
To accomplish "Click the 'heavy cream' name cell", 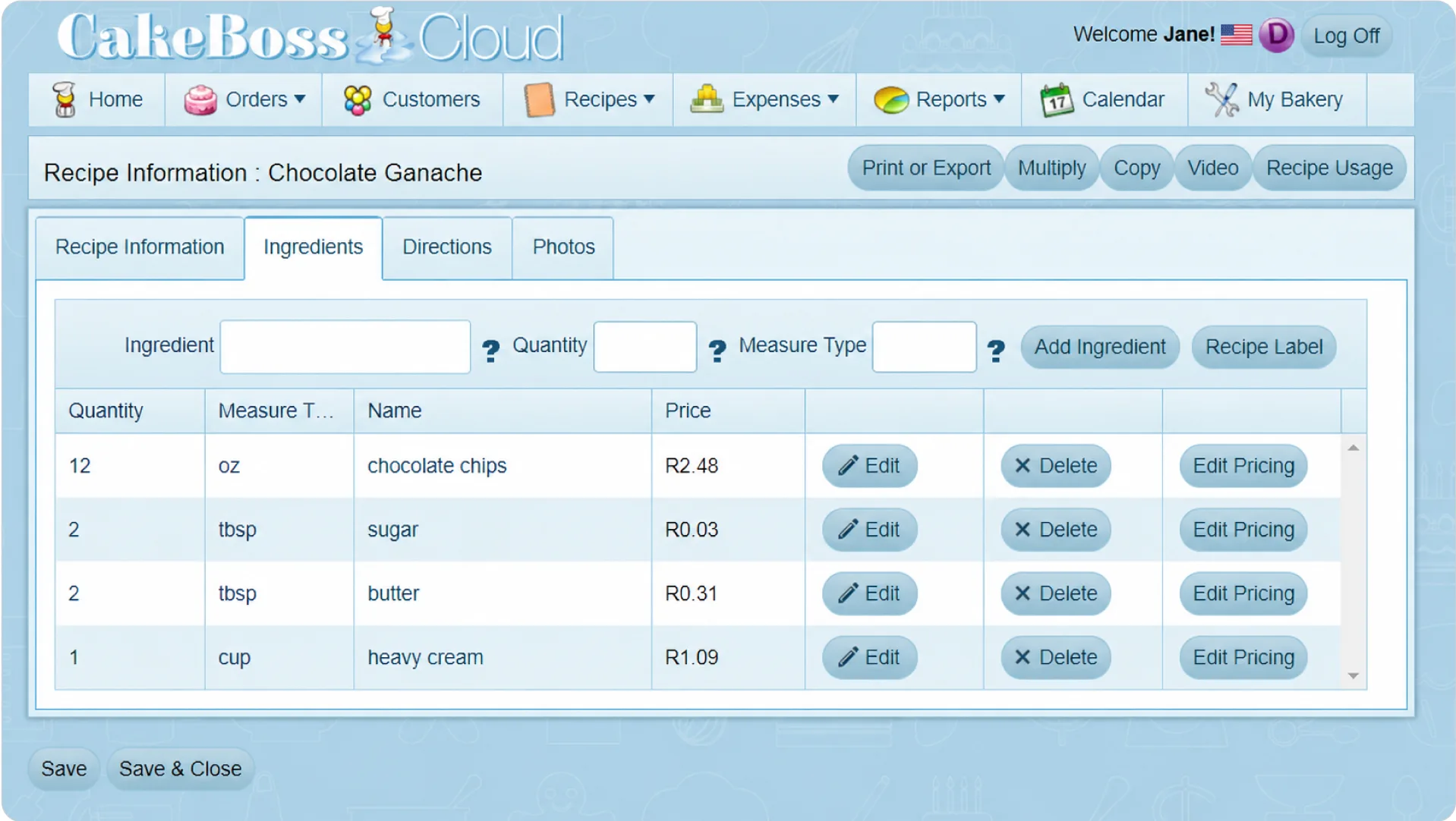I will click(x=503, y=657).
